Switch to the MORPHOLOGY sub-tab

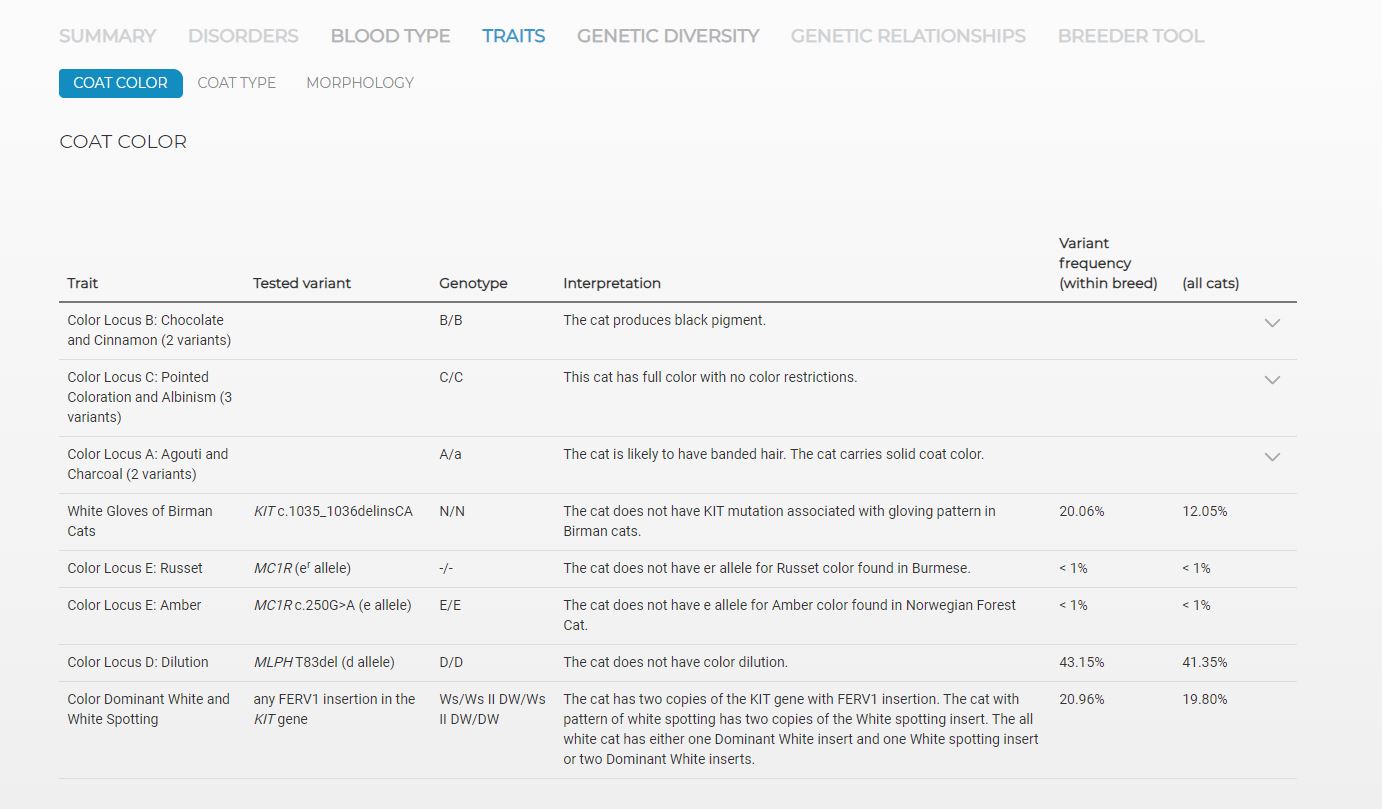[360, 83]
